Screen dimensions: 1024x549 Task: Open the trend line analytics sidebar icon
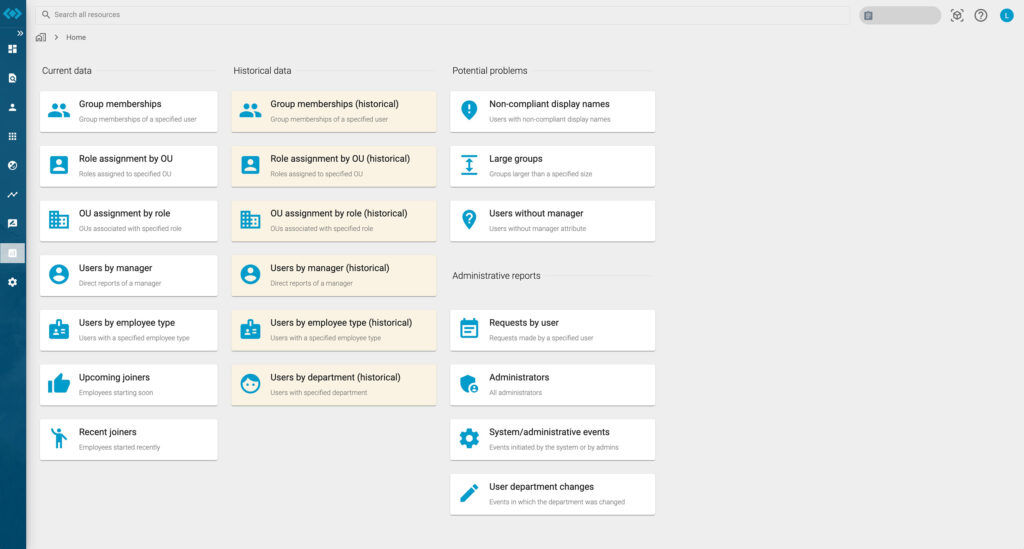point(12,195)
